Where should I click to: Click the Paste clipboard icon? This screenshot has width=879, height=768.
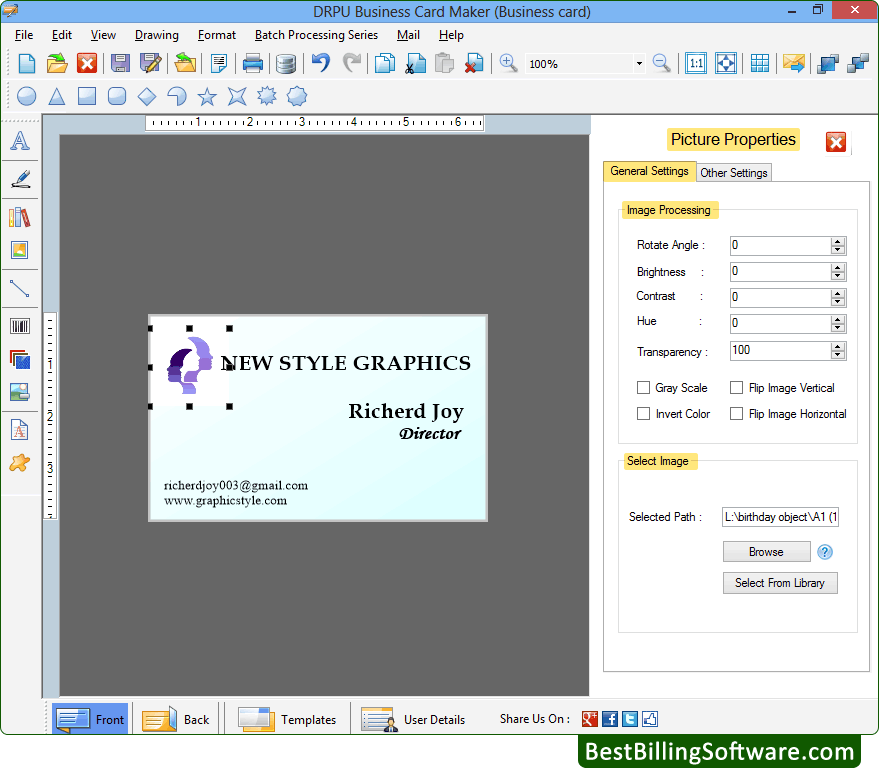click(445, 63)
